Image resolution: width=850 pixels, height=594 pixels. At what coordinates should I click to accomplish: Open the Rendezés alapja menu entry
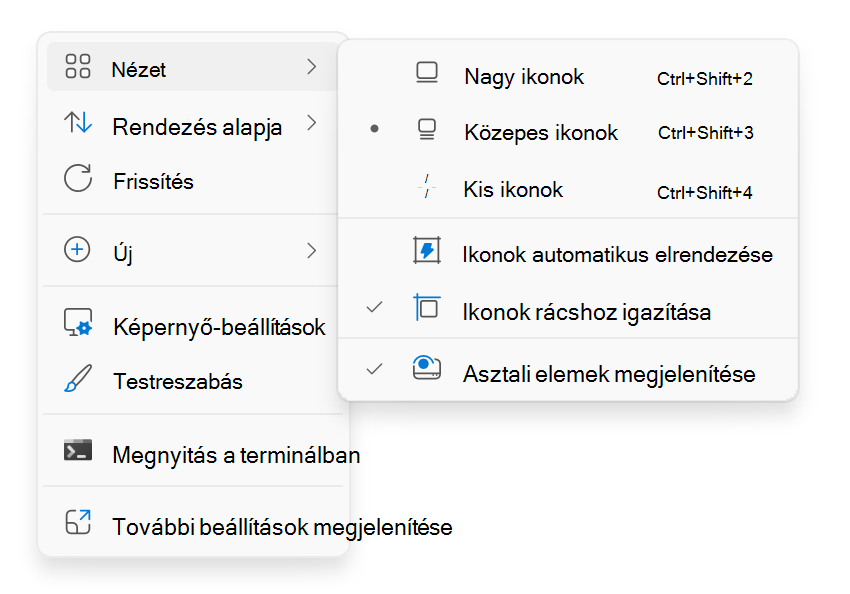tap(192, 125)
